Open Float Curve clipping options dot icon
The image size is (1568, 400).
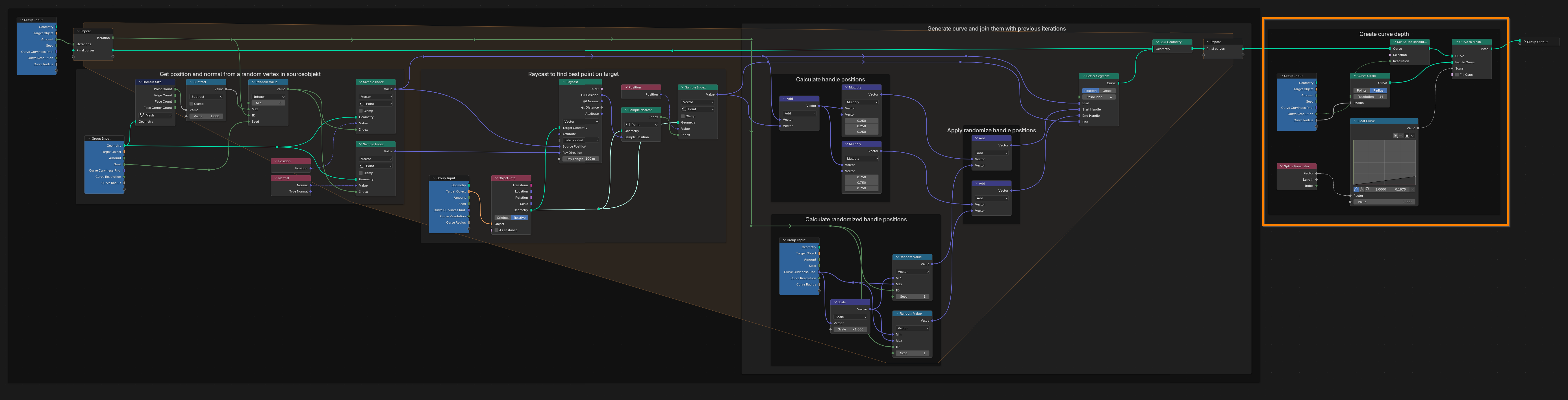[x=1407, y=136]
